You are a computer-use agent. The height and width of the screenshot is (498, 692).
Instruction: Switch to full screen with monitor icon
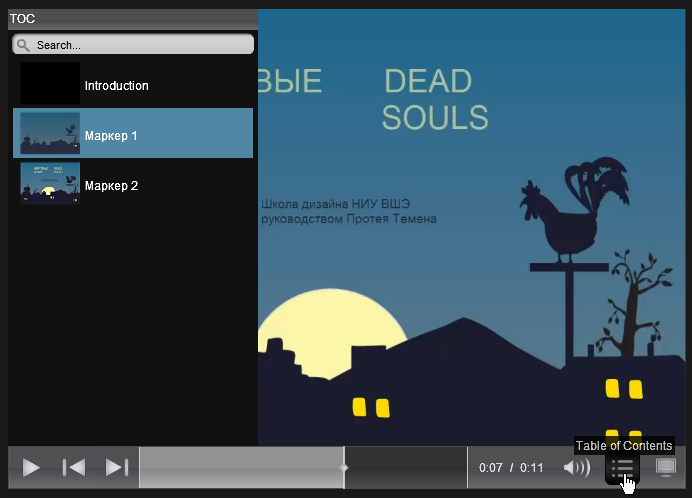pyautogui.click(x=666, y=467)
